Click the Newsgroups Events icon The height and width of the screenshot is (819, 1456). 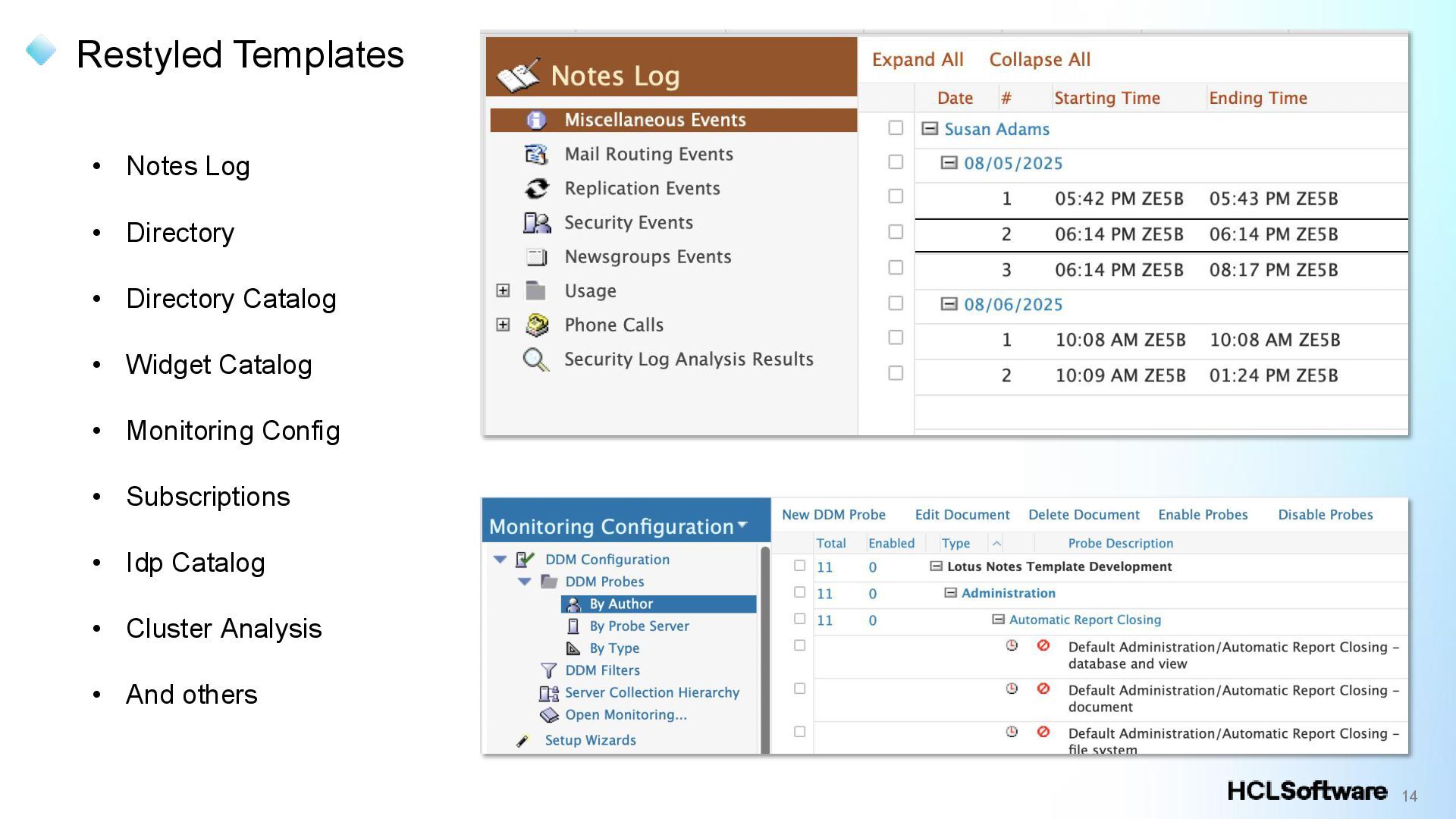536,257
